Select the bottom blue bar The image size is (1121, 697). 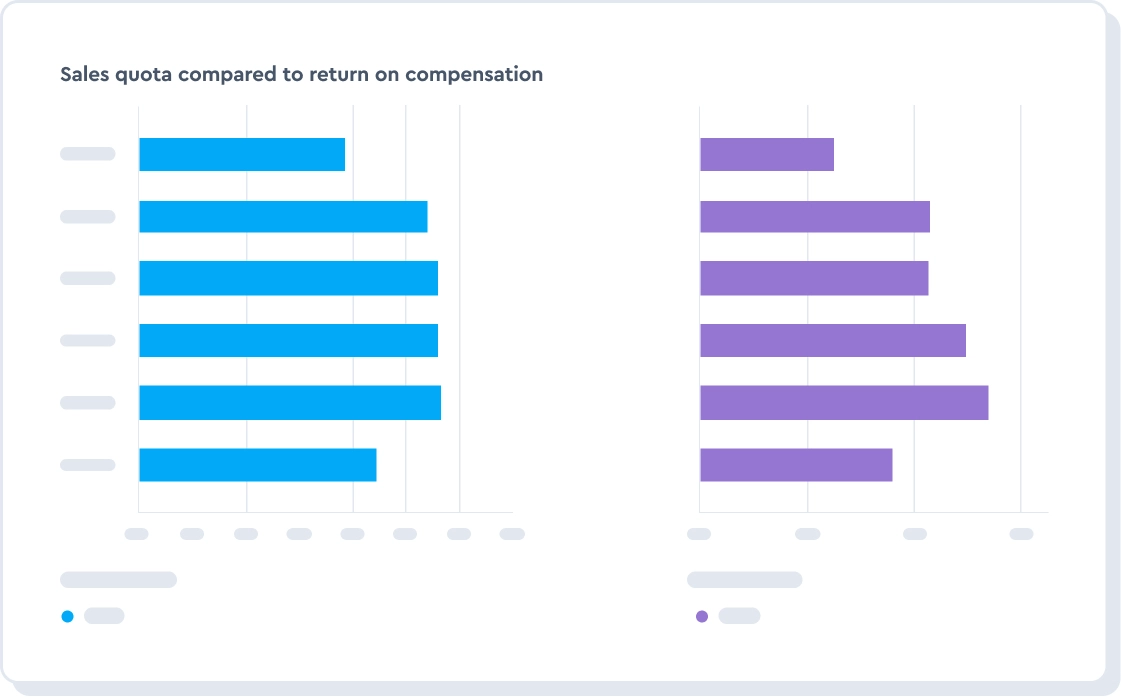click(257, 465)
